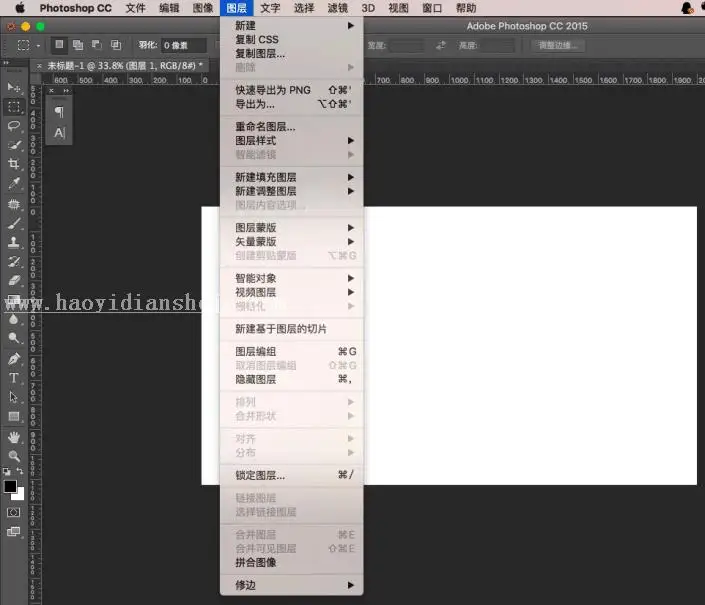
Task: Select the Horizontal Type tool
Action: click(13, 378)
